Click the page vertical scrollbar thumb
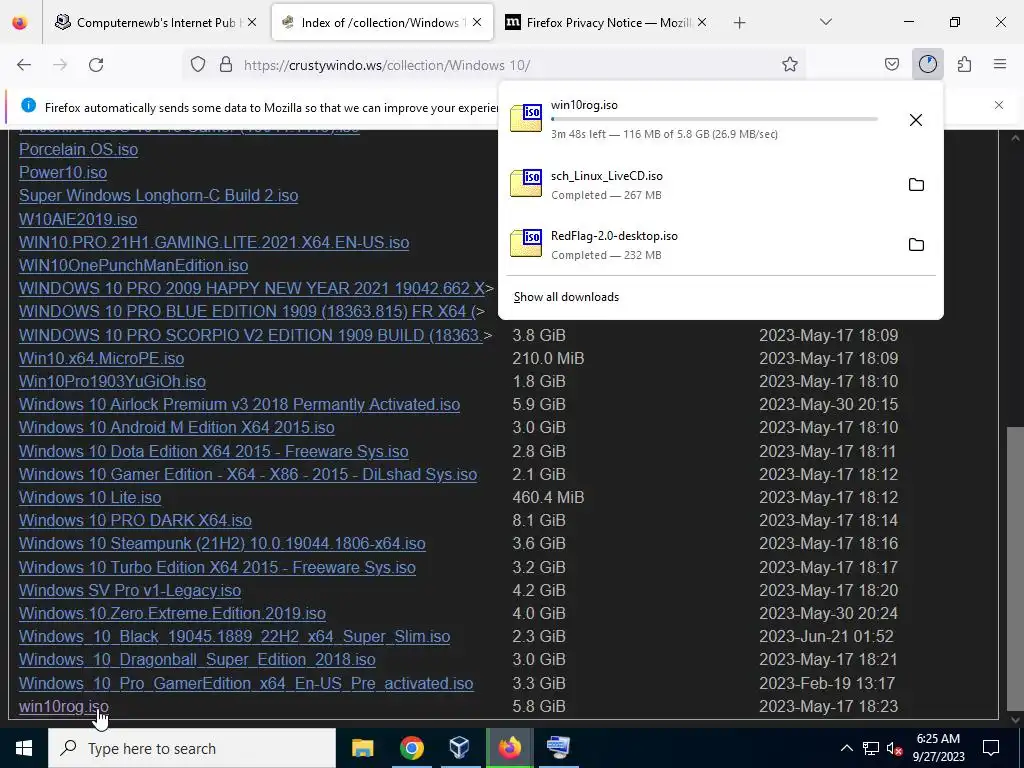Image resolution: width=1024 pixels, height=768 pixels. coord(1015,570)
